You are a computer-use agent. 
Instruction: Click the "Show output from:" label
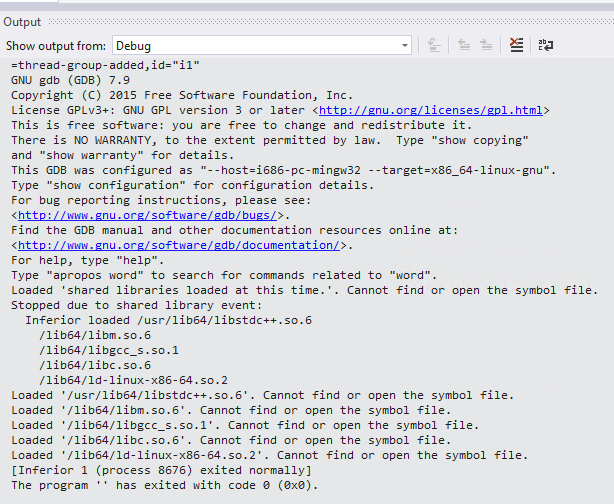click(x=55, y=46)
